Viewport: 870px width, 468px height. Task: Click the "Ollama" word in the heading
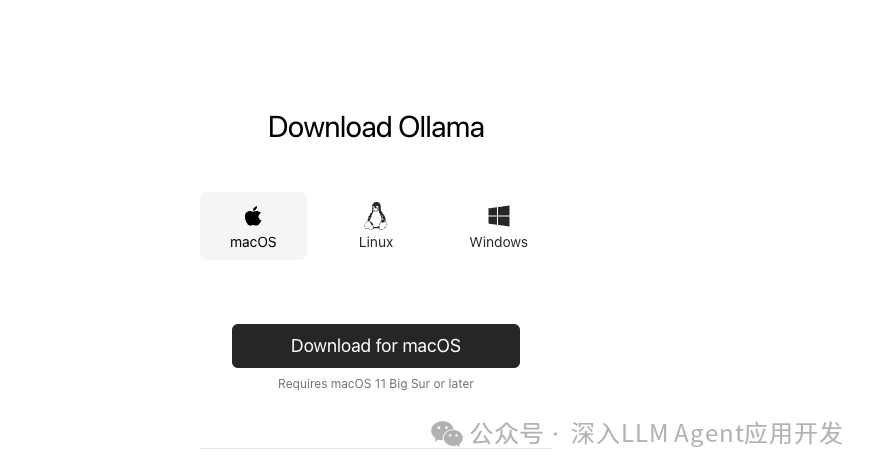click(x=441, y=127)
